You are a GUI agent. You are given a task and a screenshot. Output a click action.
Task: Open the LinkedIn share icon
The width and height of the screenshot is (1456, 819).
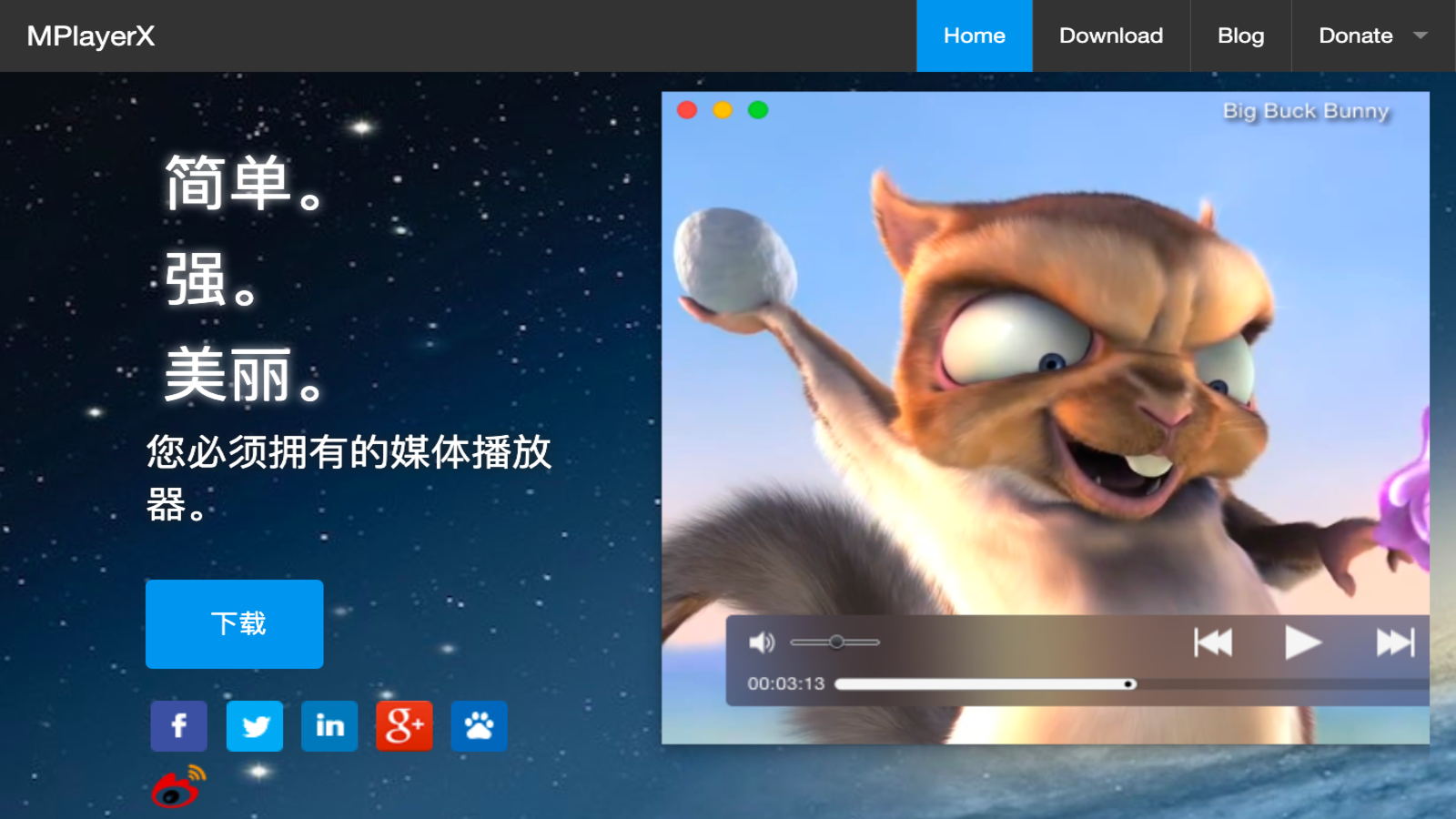click(x=329, y=725)
